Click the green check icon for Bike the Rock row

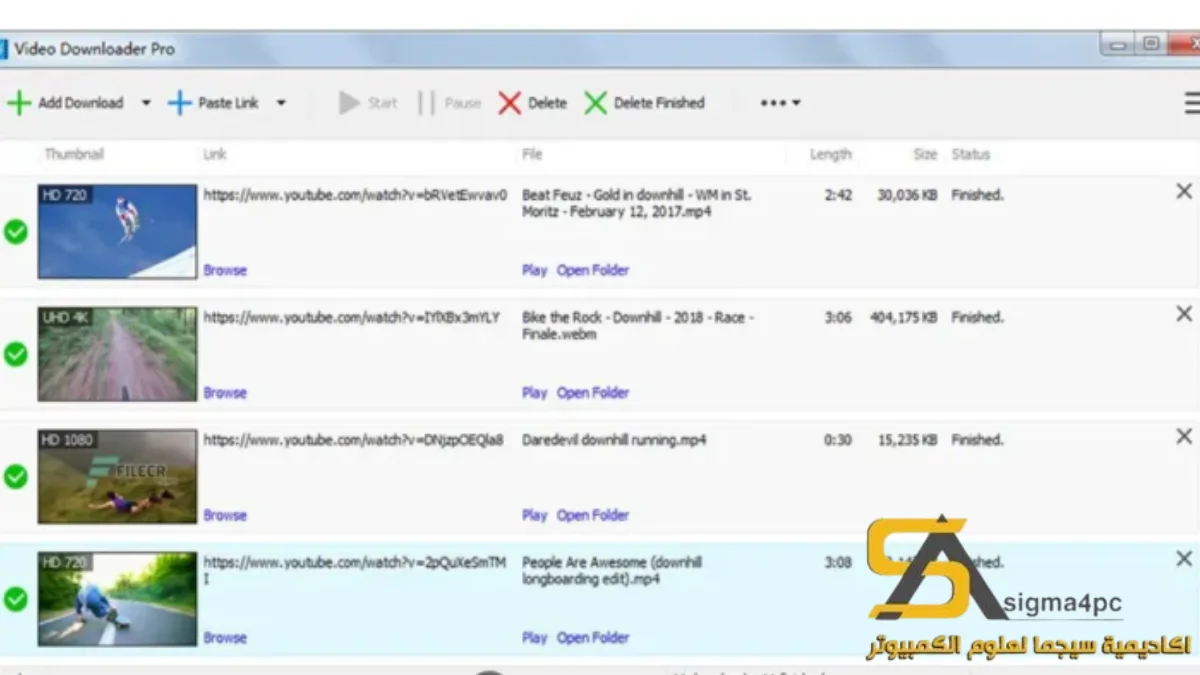(x=16, y=354)
